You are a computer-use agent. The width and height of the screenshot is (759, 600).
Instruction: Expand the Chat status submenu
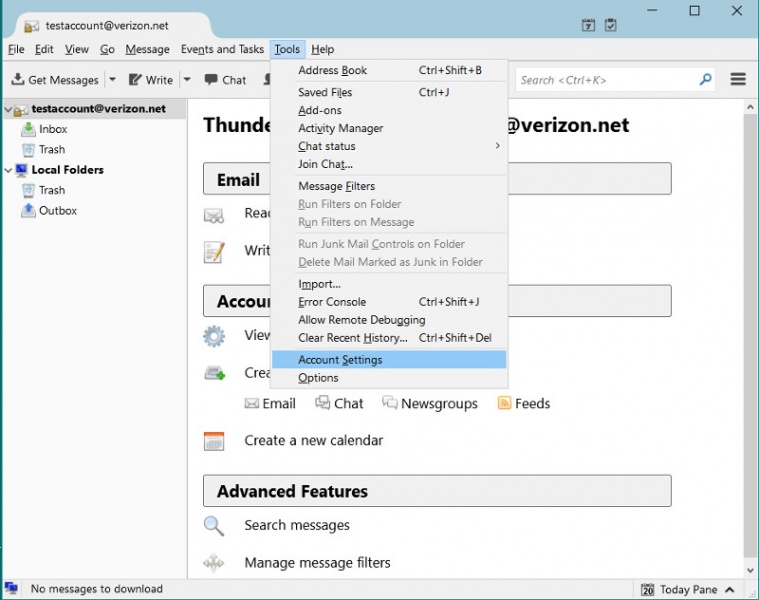click(497, 146)
